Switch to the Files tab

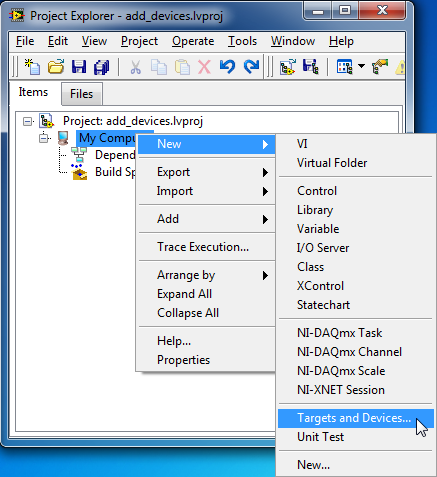tap(82, 94)
